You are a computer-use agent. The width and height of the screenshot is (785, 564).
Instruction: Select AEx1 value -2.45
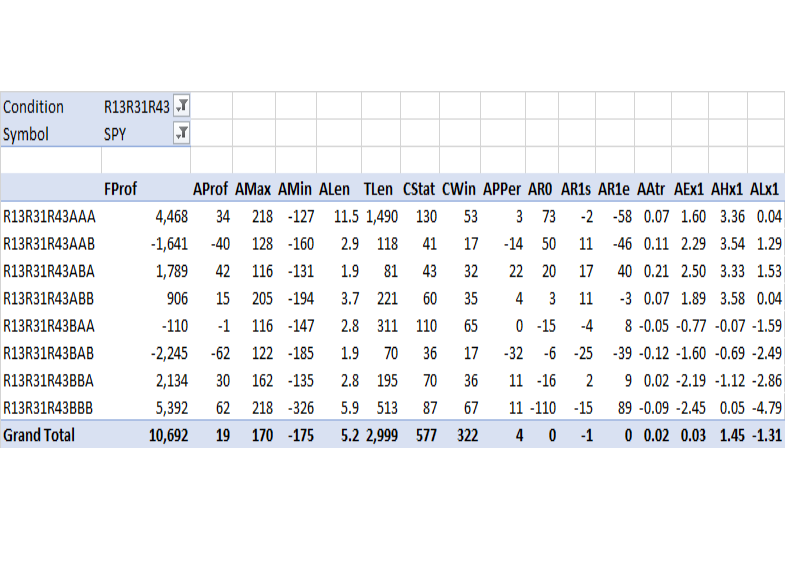click(x=691, y=408)
